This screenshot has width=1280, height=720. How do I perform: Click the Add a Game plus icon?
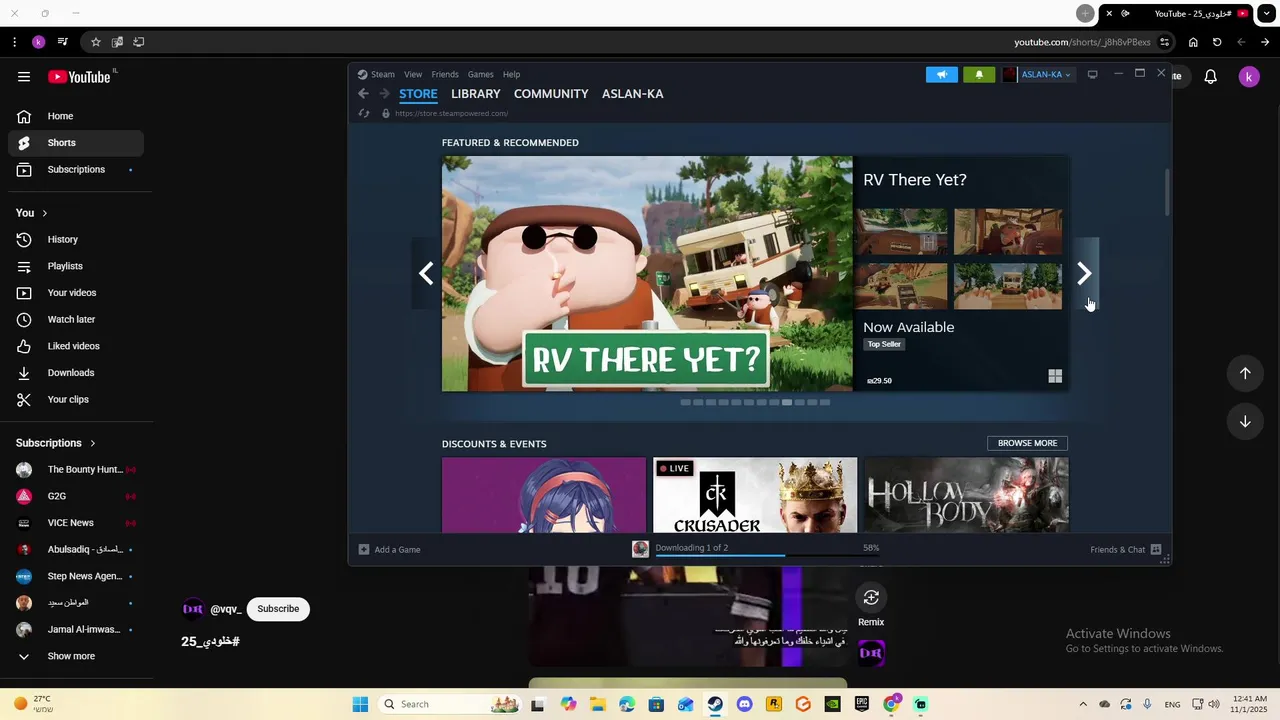(x=364, y=549)
